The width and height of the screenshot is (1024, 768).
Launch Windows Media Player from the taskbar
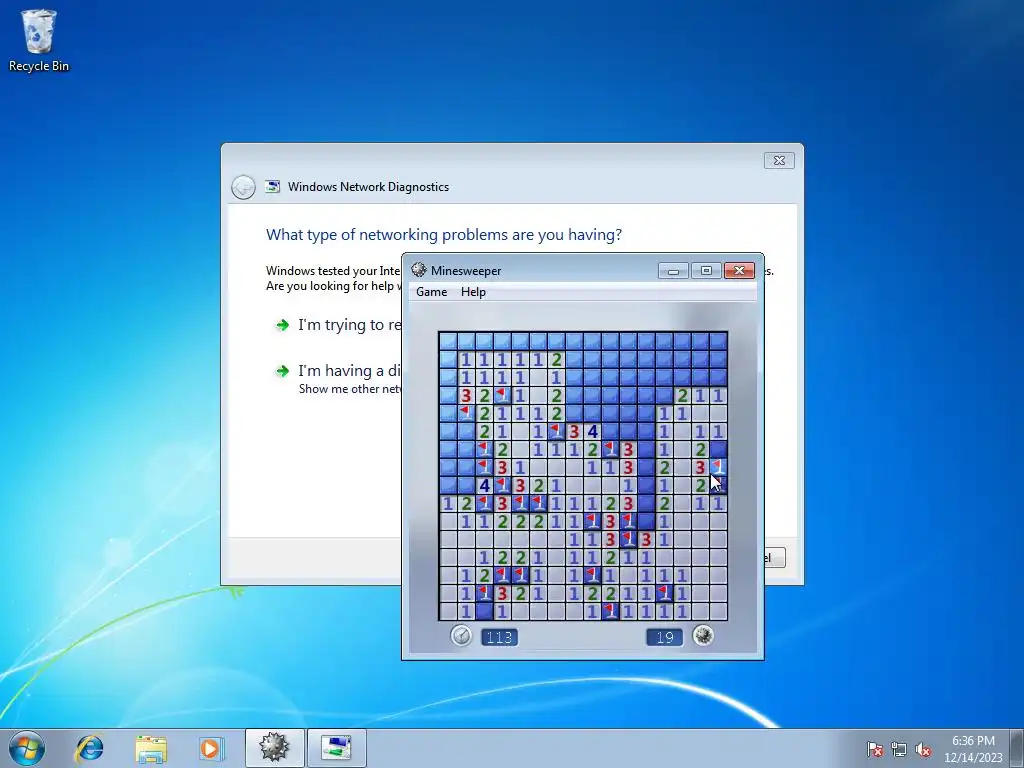(x=211, y=748)
